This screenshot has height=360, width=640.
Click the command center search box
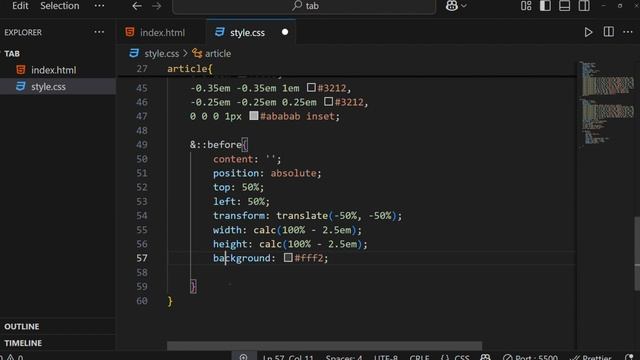click(x=304, y=6)
